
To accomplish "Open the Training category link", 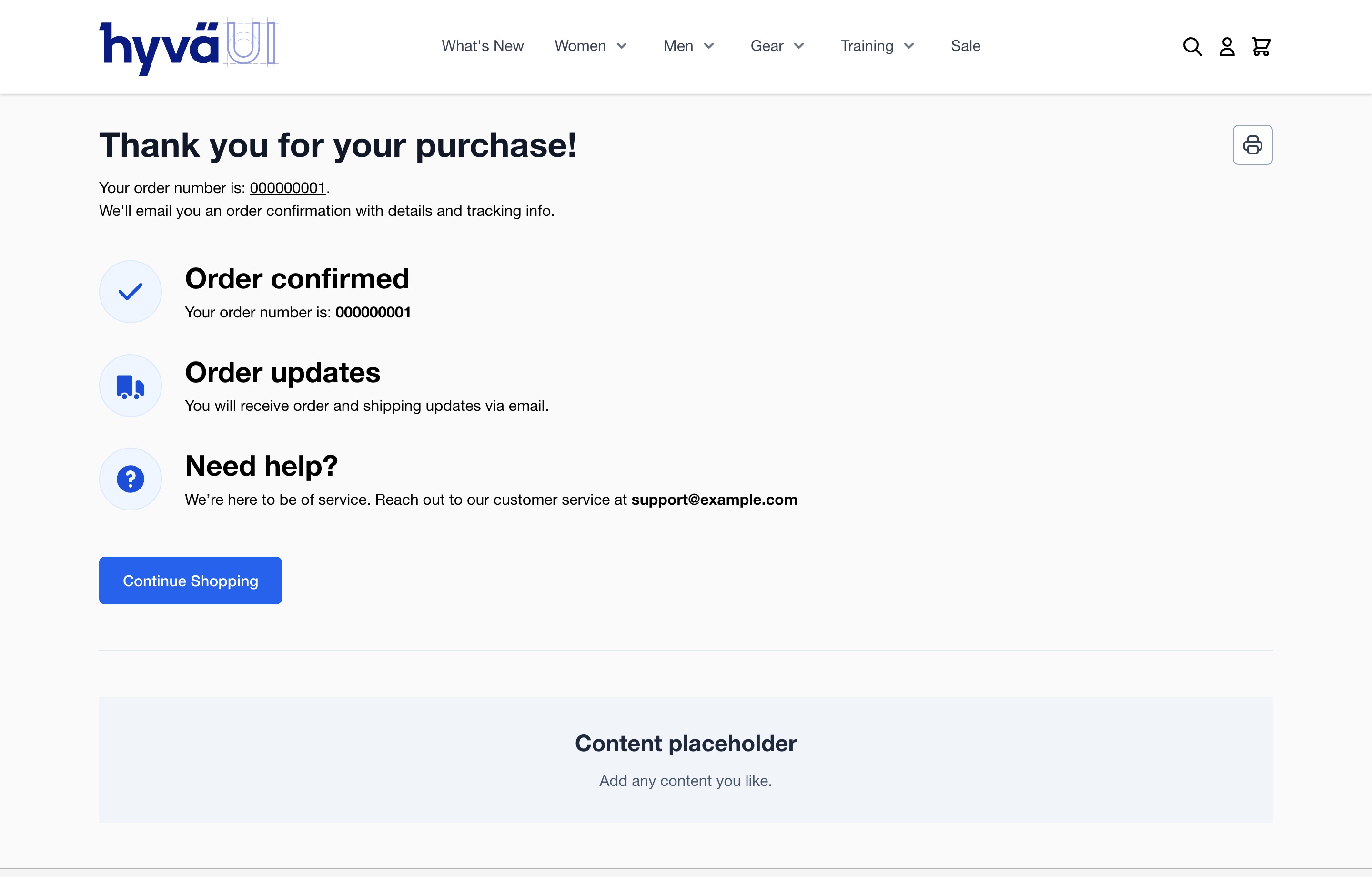I will click(867, 46).
